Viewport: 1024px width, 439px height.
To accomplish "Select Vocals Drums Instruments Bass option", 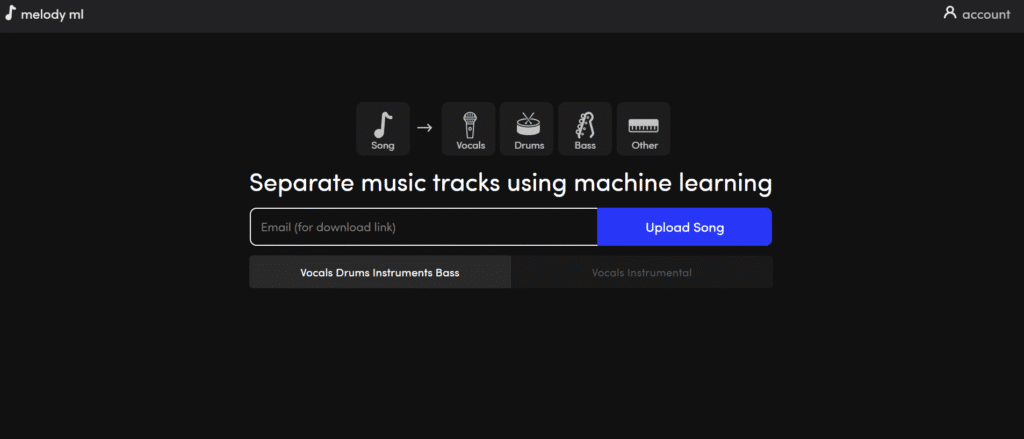I will [380, 272].
